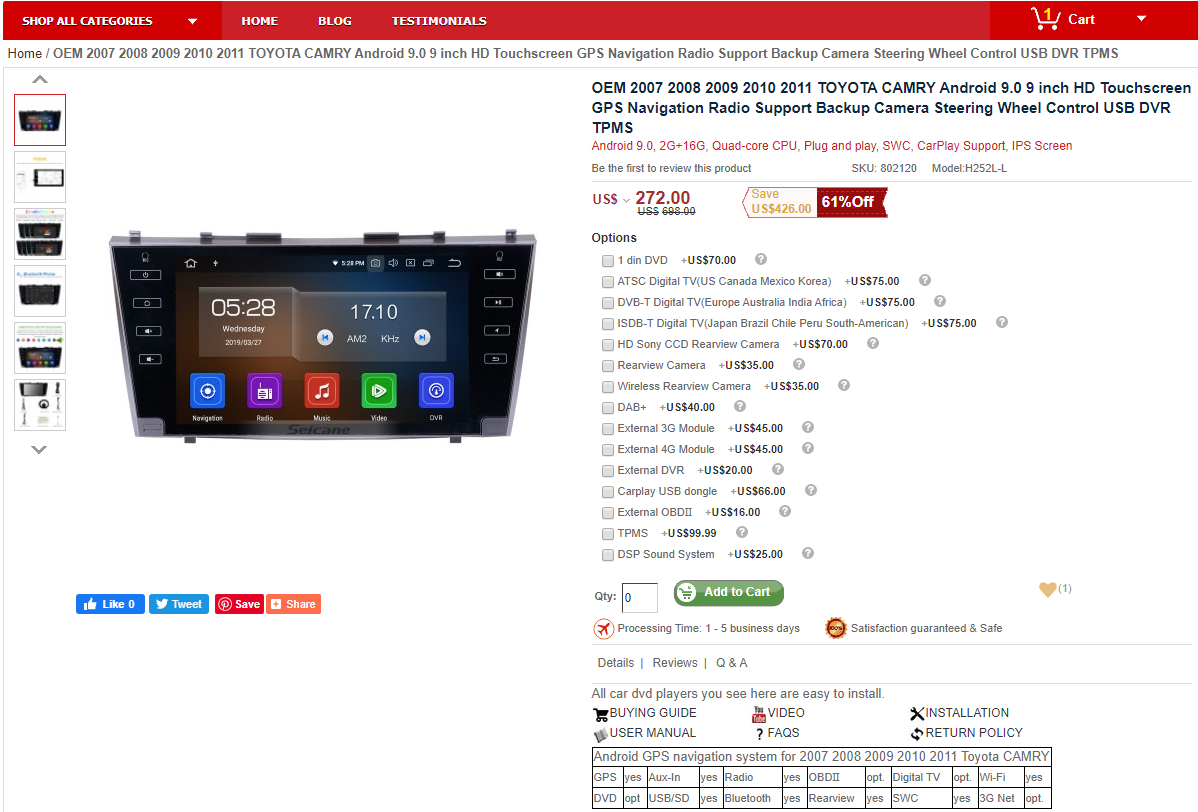Check the External 4G Module option
The width and height of the screenshot is (1198, 812).
point(608,450)
